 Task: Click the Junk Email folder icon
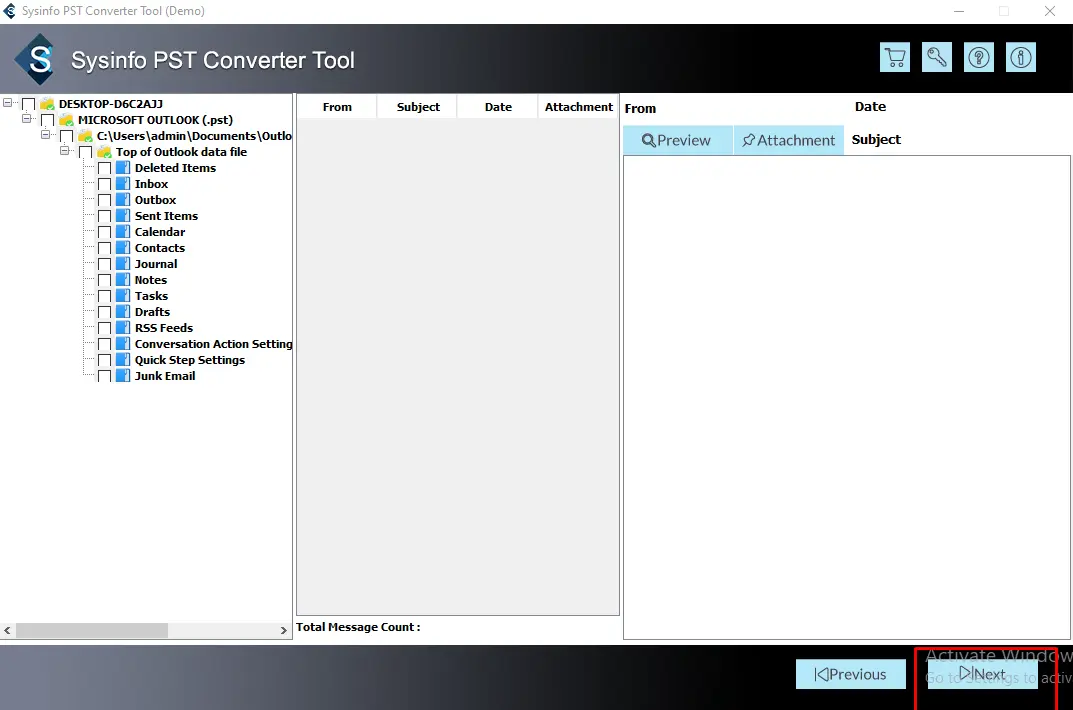coord(123,376)
